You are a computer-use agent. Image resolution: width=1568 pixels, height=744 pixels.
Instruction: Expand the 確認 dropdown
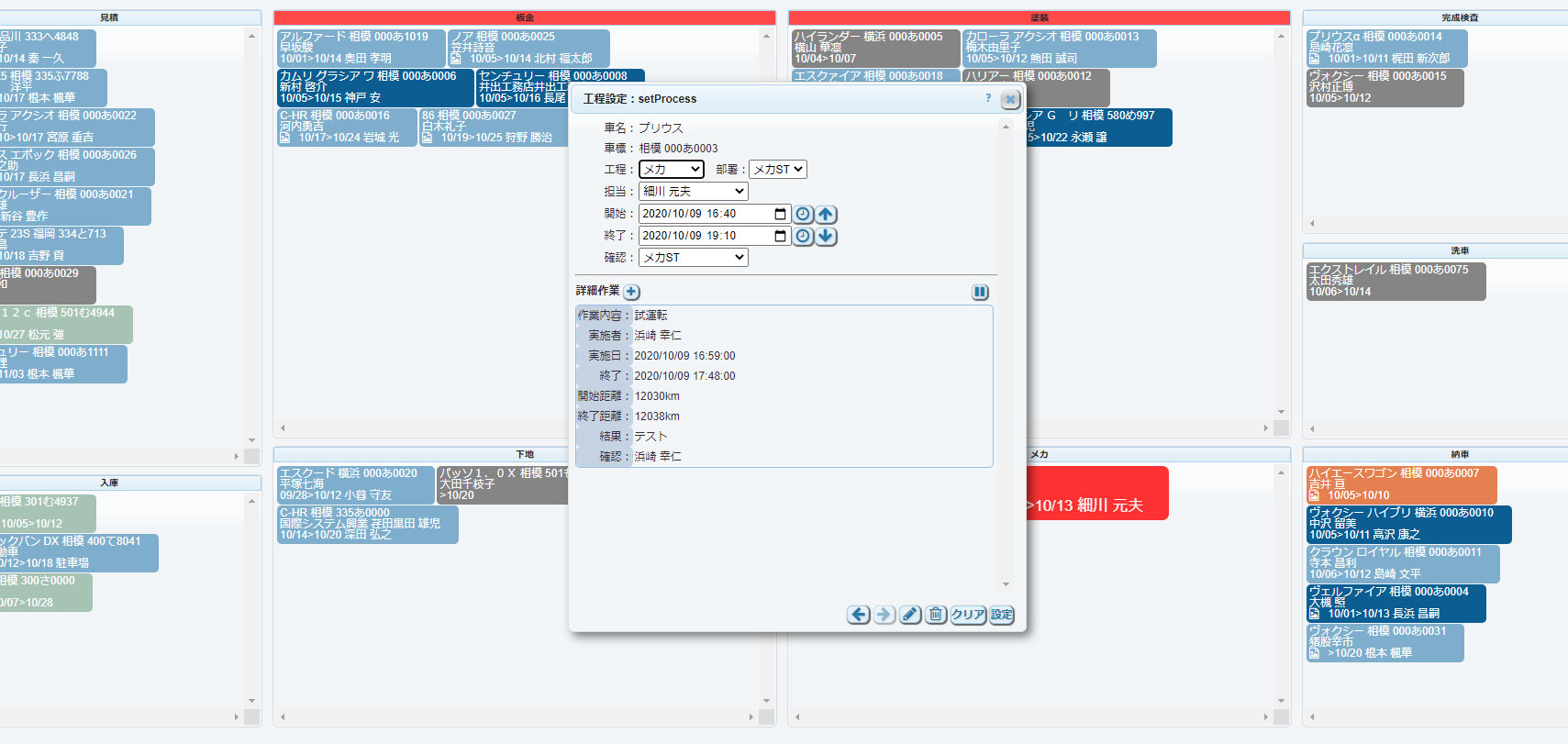pyautogui.click(x=693, y=258)
